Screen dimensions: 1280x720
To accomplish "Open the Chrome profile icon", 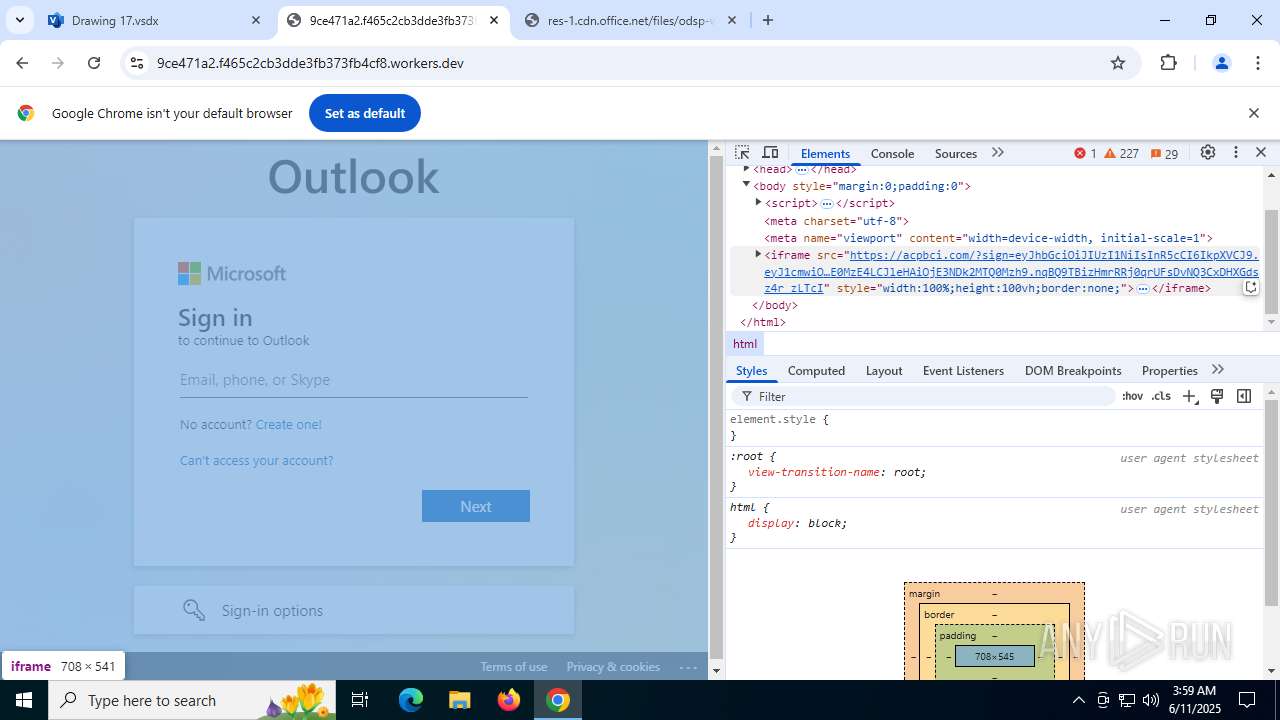I will (1221, 63).
